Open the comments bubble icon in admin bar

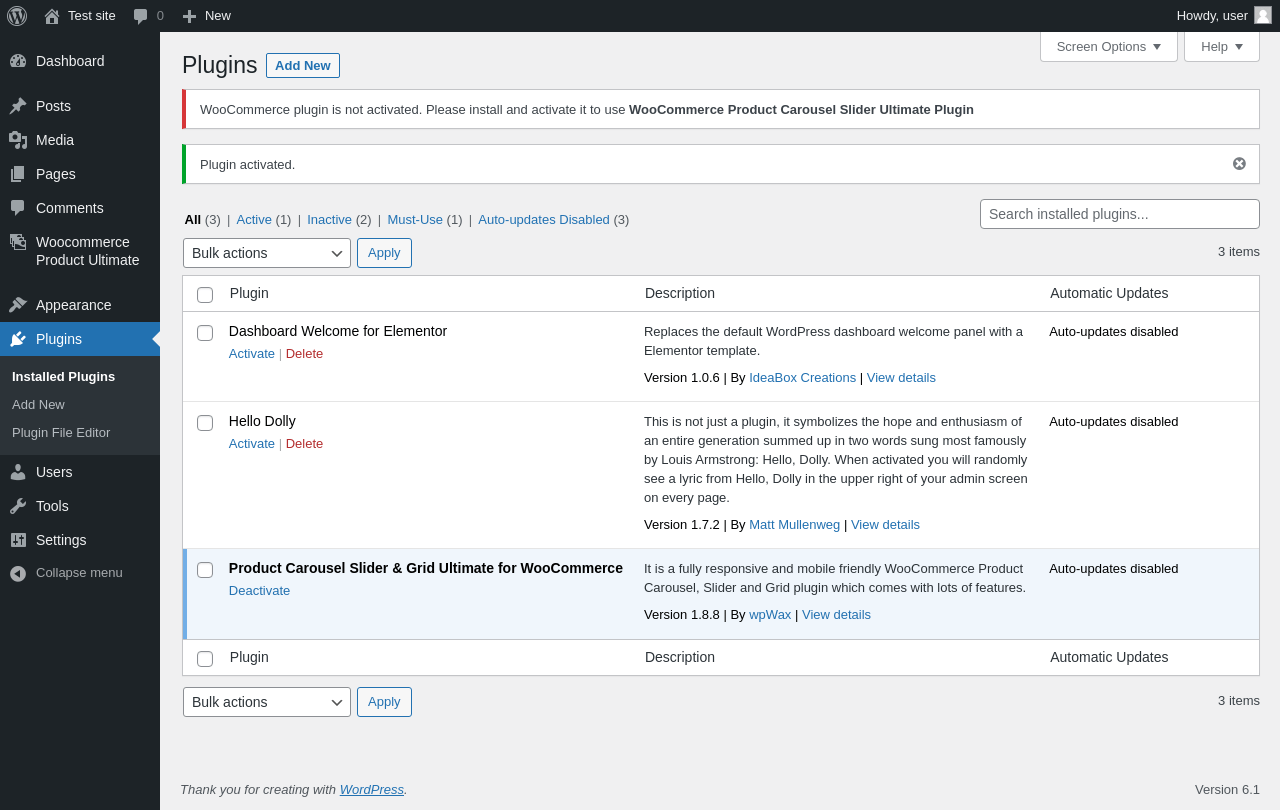[141, 16]
